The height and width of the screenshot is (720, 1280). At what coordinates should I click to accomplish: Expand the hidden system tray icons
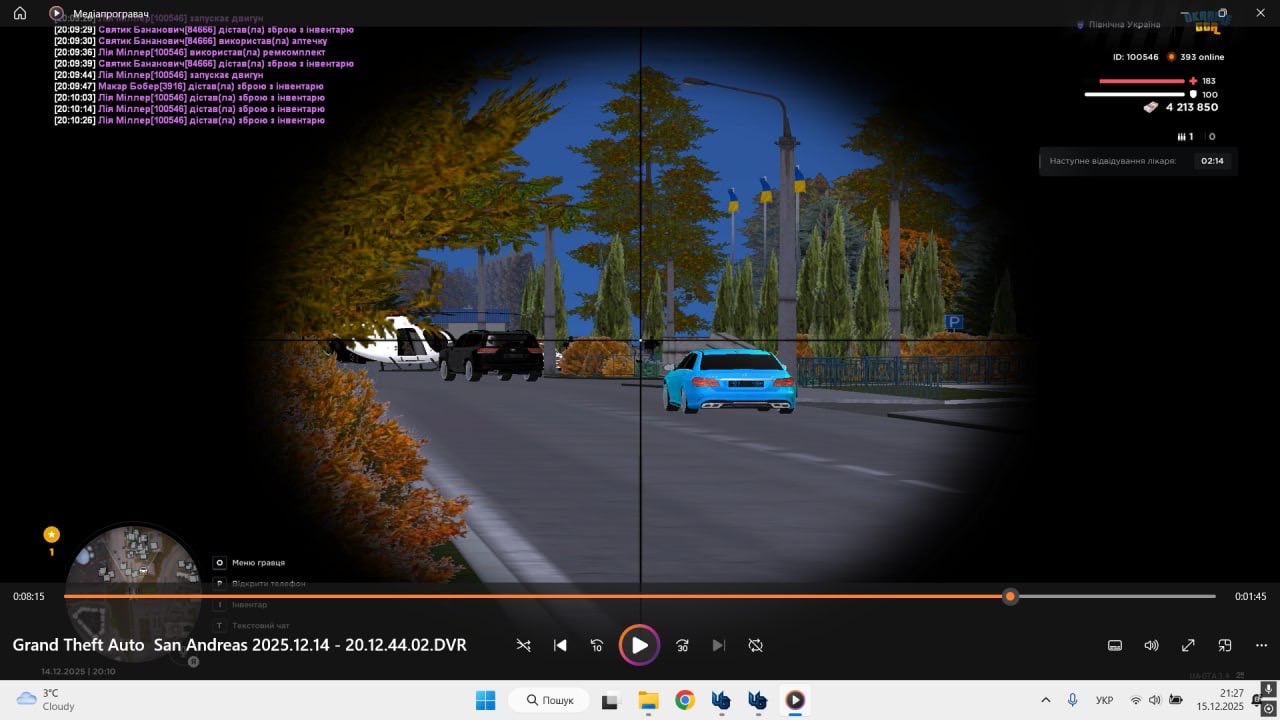click(1046, 700)
